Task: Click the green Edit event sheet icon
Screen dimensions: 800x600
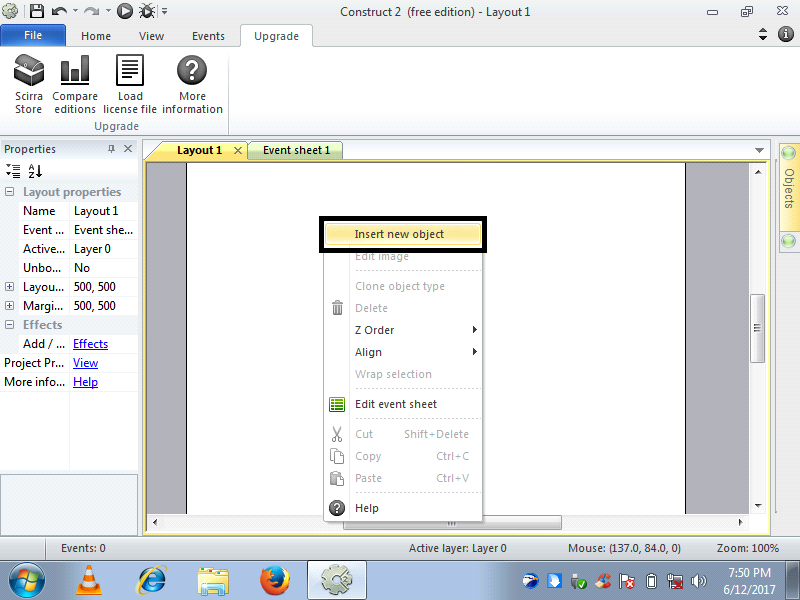Action: 337,404
